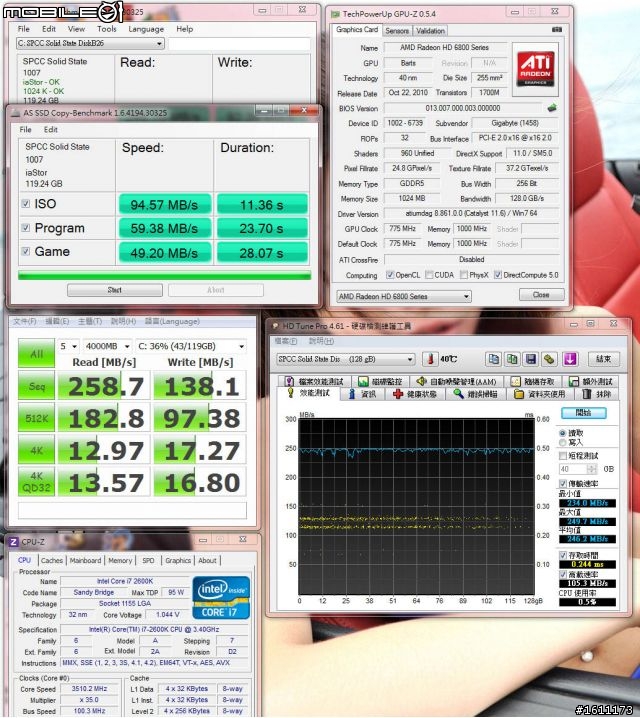Open 隨機存取 random access tab in HD Tune
This screenshot has width=640, height=718.
532,381
